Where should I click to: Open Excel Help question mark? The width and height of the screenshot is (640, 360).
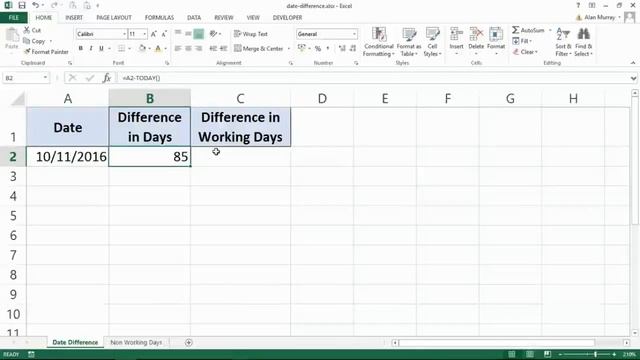click(x=578, y=5)
